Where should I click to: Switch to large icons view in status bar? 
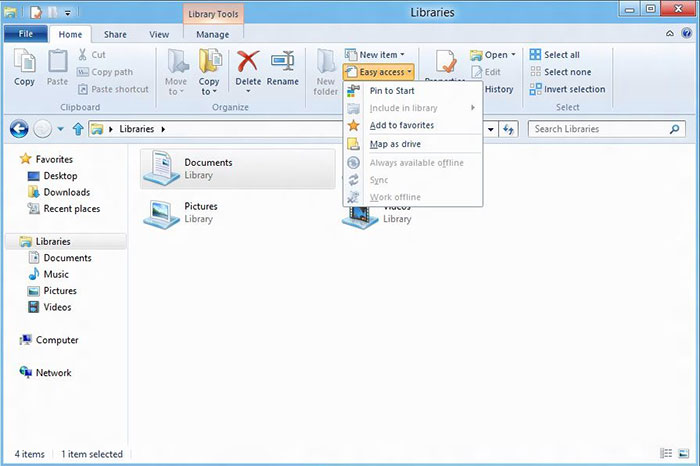pos(684,455)
